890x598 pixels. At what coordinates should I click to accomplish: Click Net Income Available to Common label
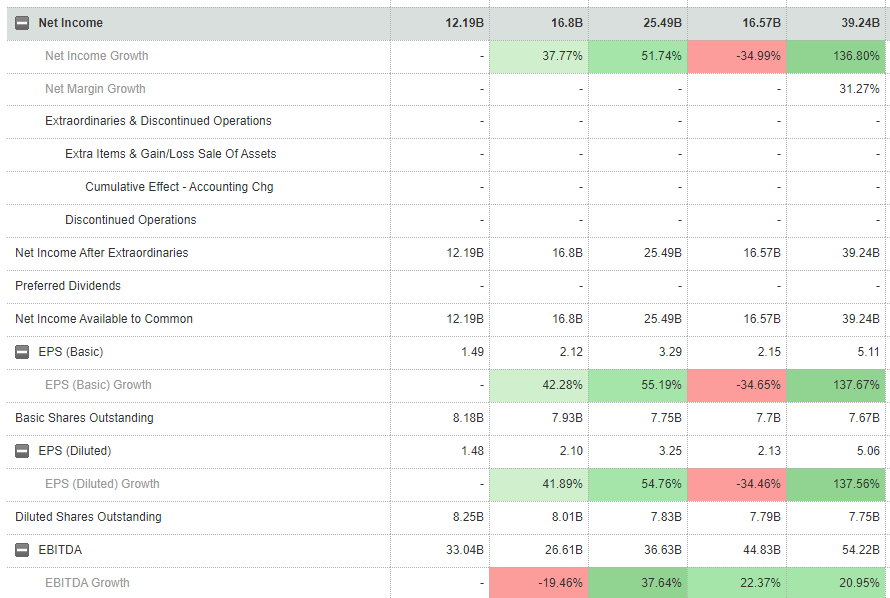pos(104,319)
